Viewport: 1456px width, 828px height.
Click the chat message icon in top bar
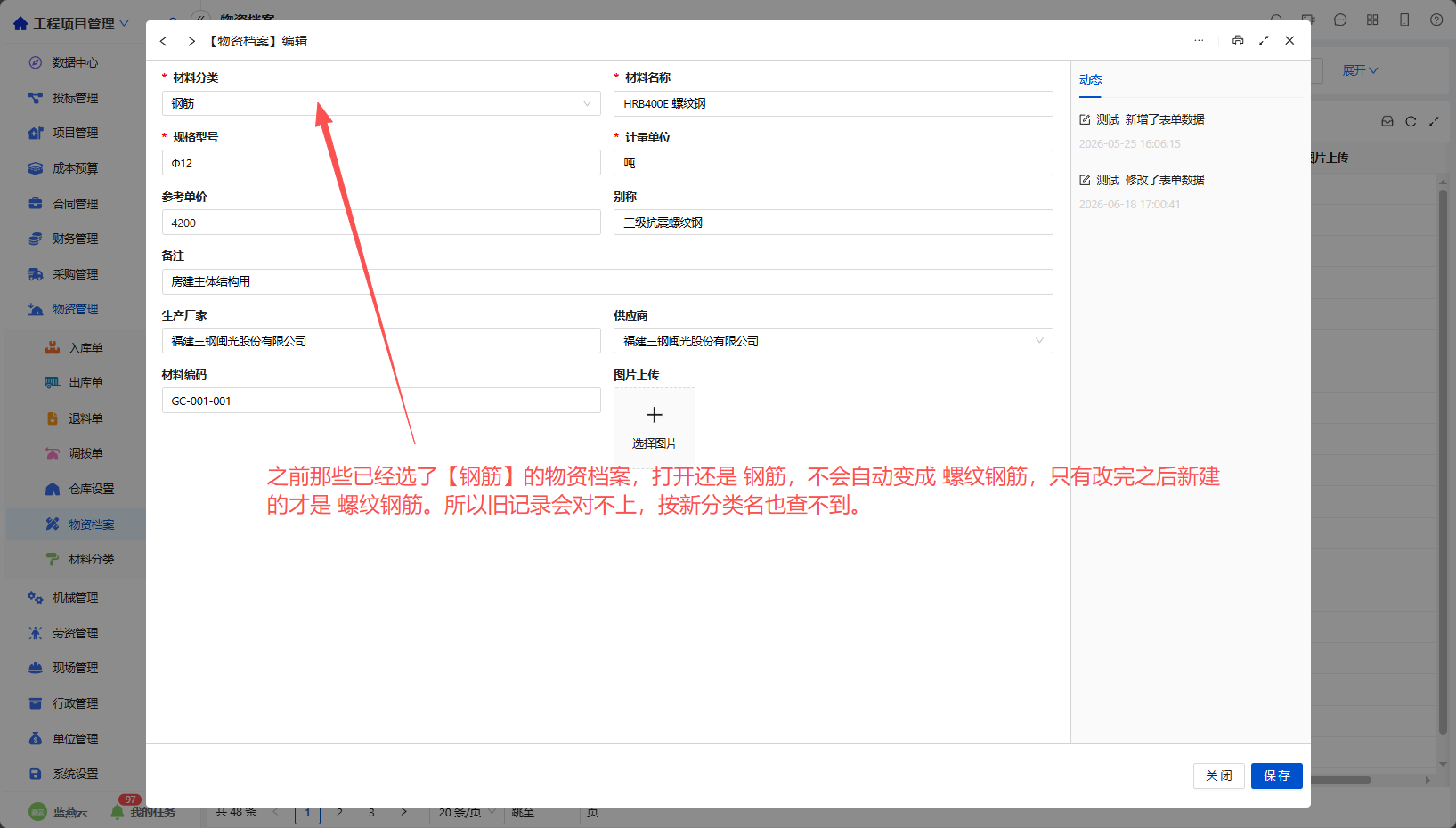pos(1340,20)
